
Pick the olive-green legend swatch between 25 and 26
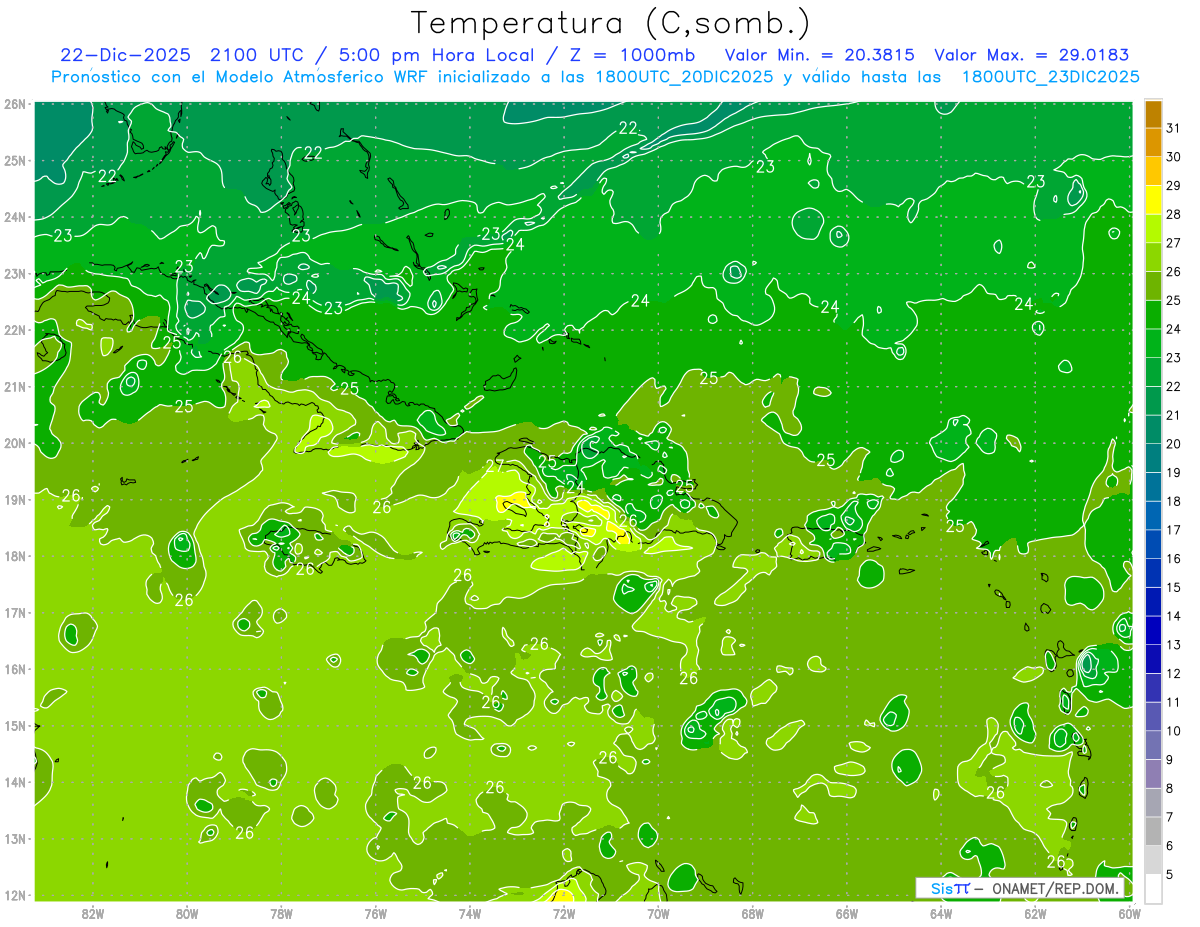1153,286
